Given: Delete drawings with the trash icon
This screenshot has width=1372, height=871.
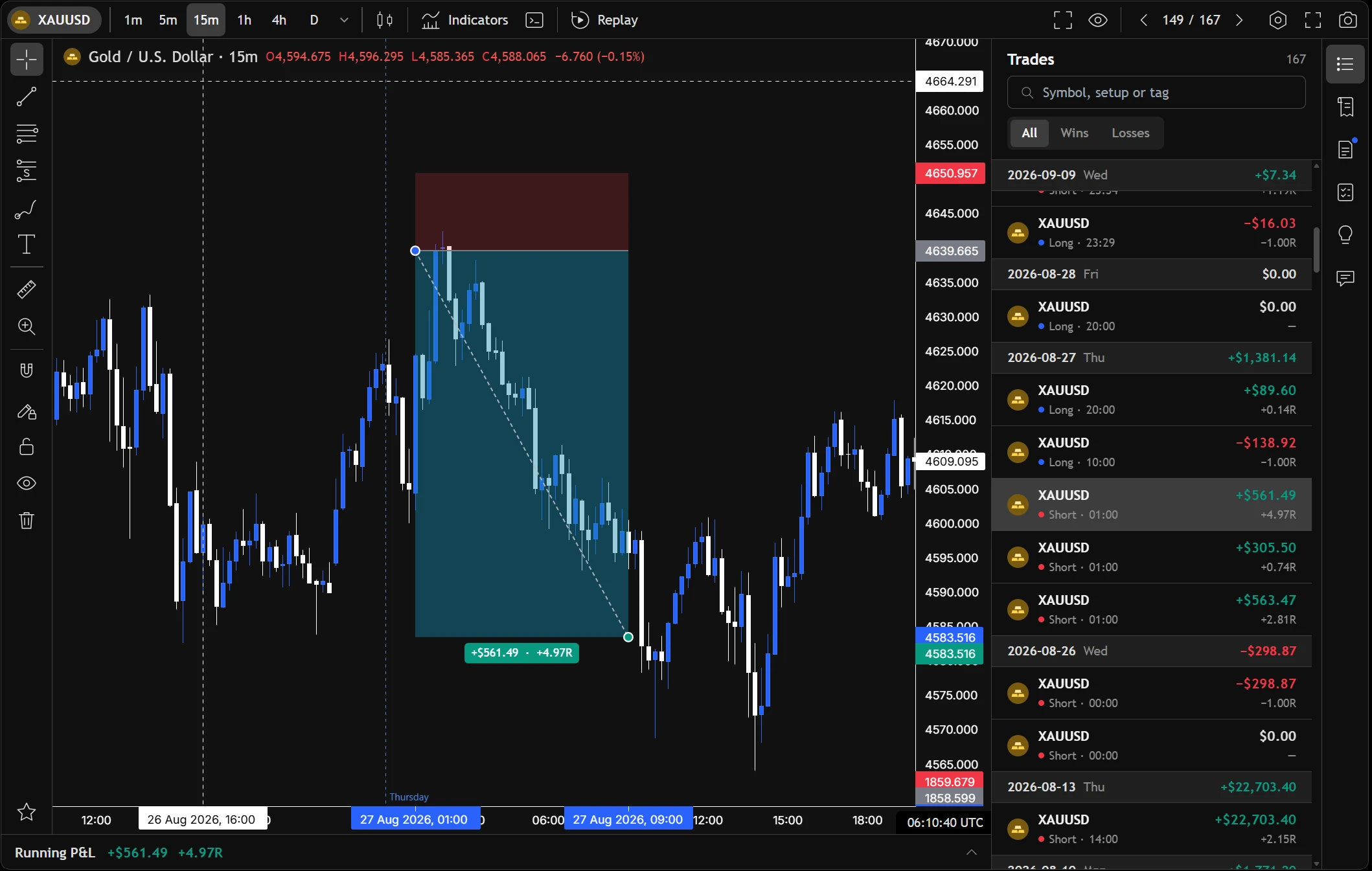Looking at the screenshot, I should [27, 521].
